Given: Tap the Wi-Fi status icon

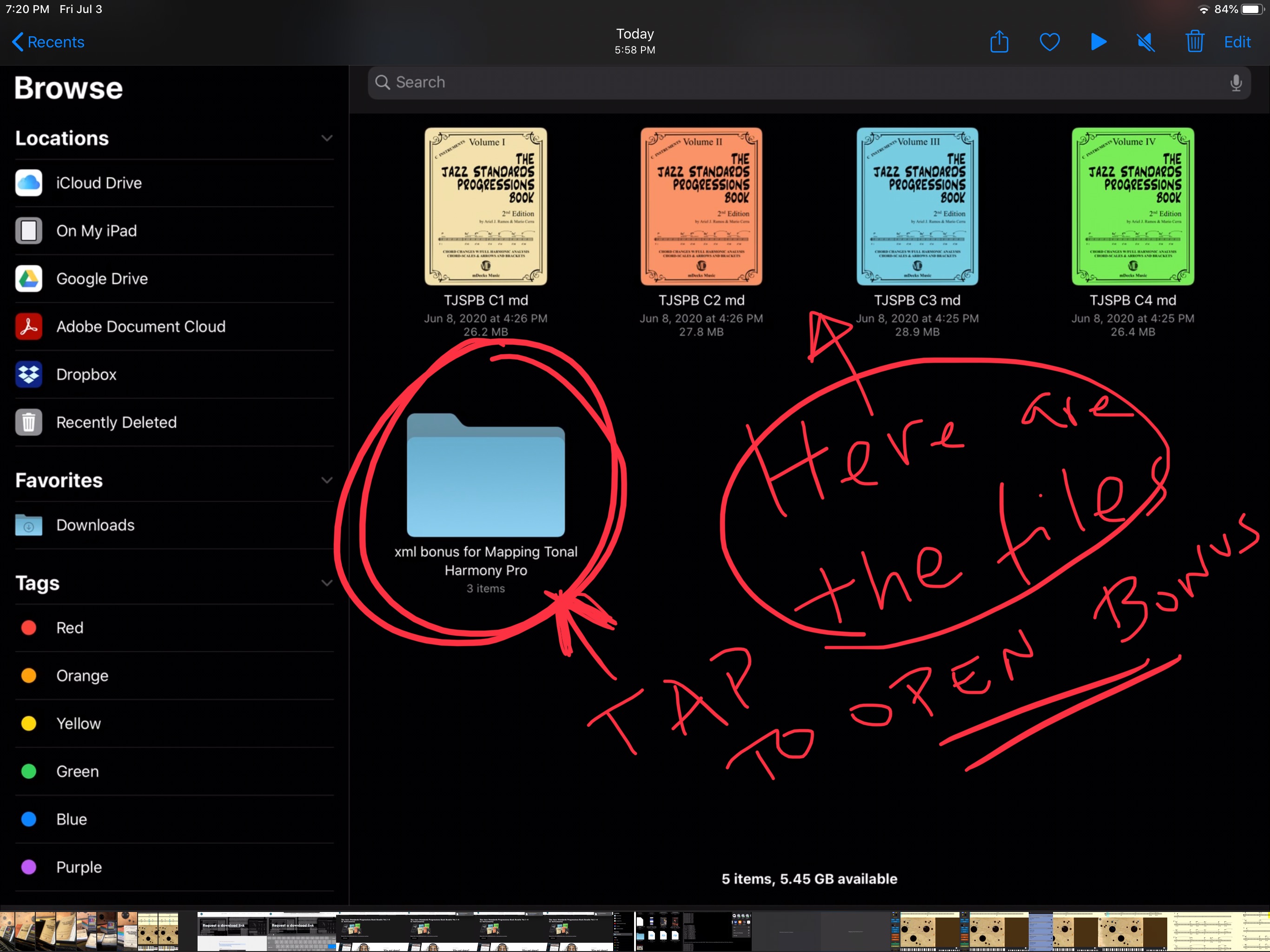Looking at the screenshot, I should 1204,9.
